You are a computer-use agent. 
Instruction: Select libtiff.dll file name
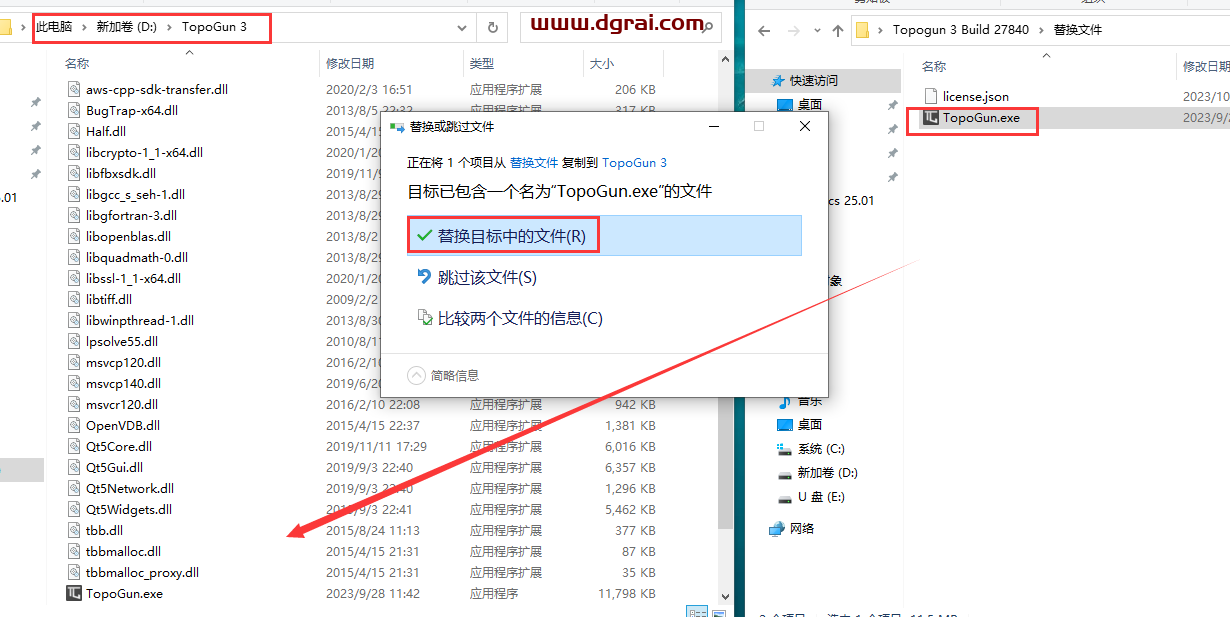[109, 299]
